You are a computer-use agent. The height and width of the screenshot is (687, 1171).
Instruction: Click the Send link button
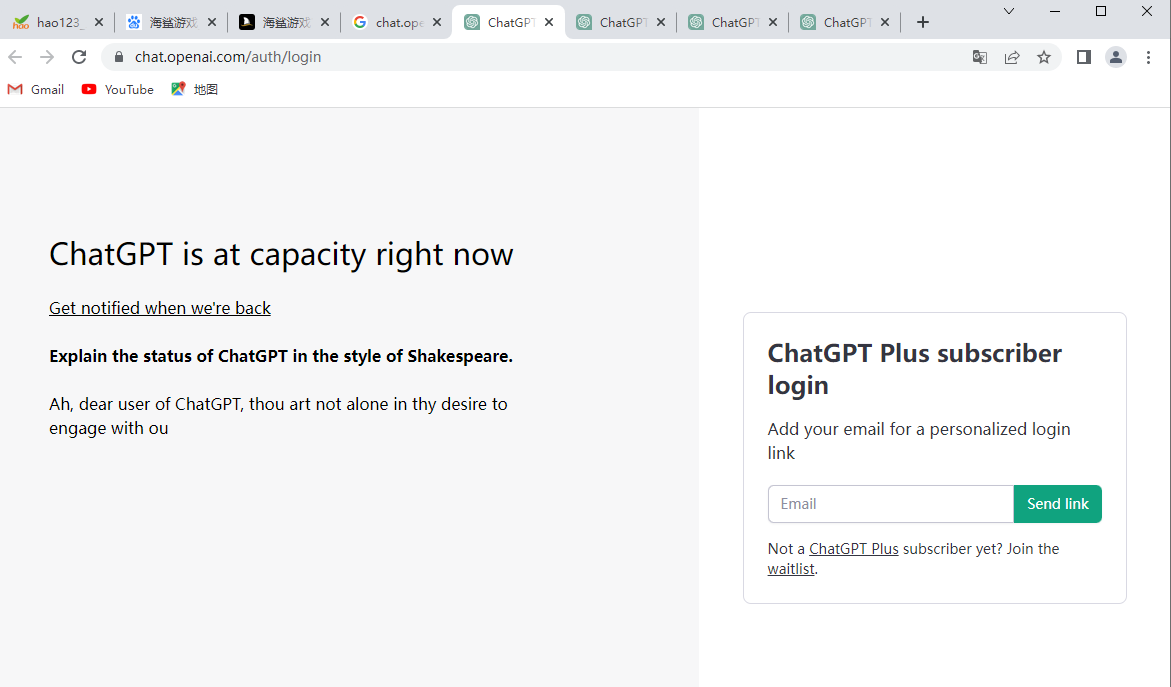click(1057, 504)
